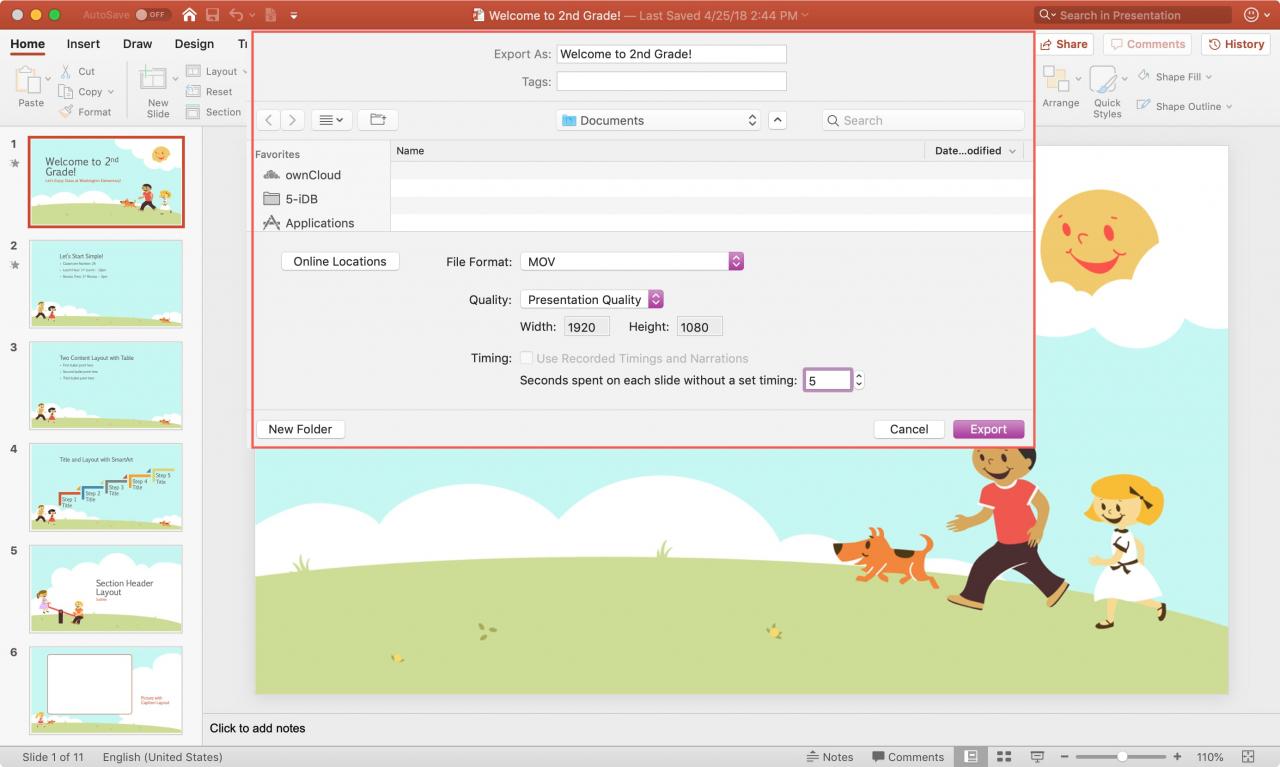
Task: Click the Online Locations button
Action: click(340, 261)
